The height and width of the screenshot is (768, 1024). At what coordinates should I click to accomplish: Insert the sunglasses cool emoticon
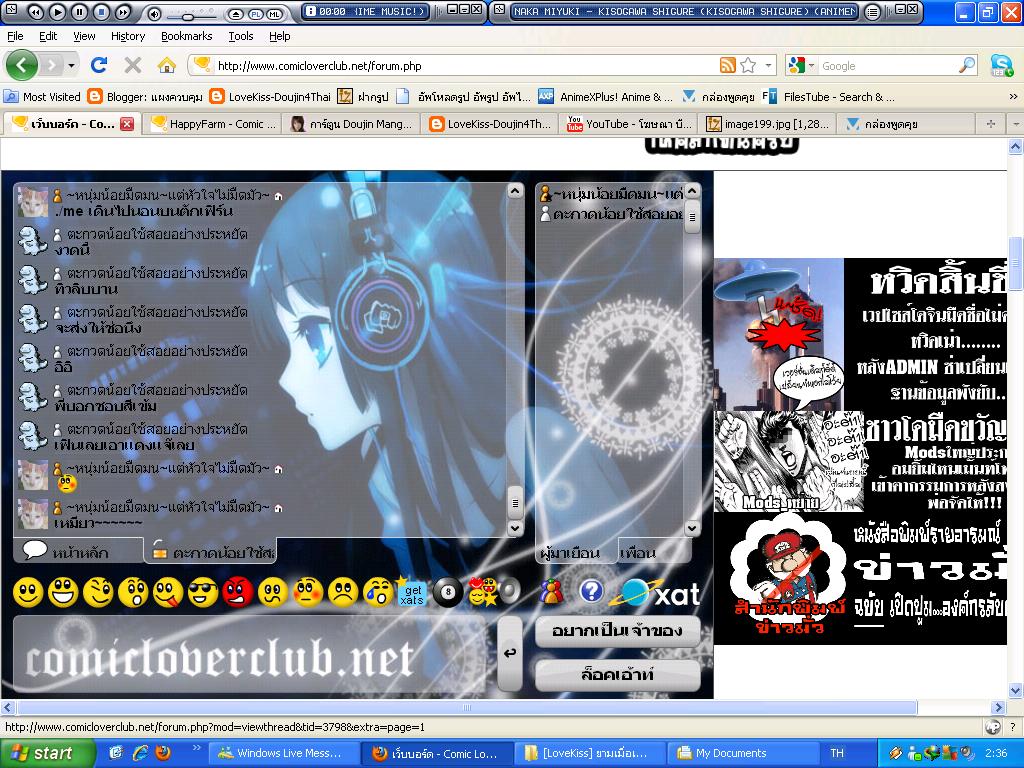203,593
